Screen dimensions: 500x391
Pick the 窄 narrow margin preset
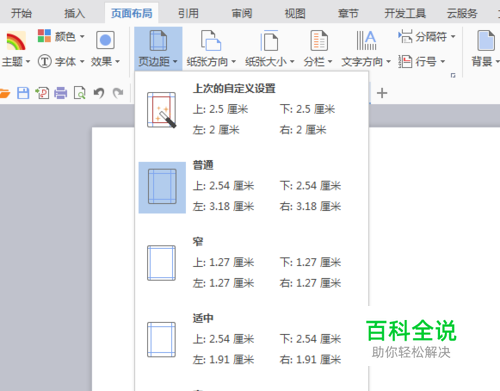coord(198,241)
